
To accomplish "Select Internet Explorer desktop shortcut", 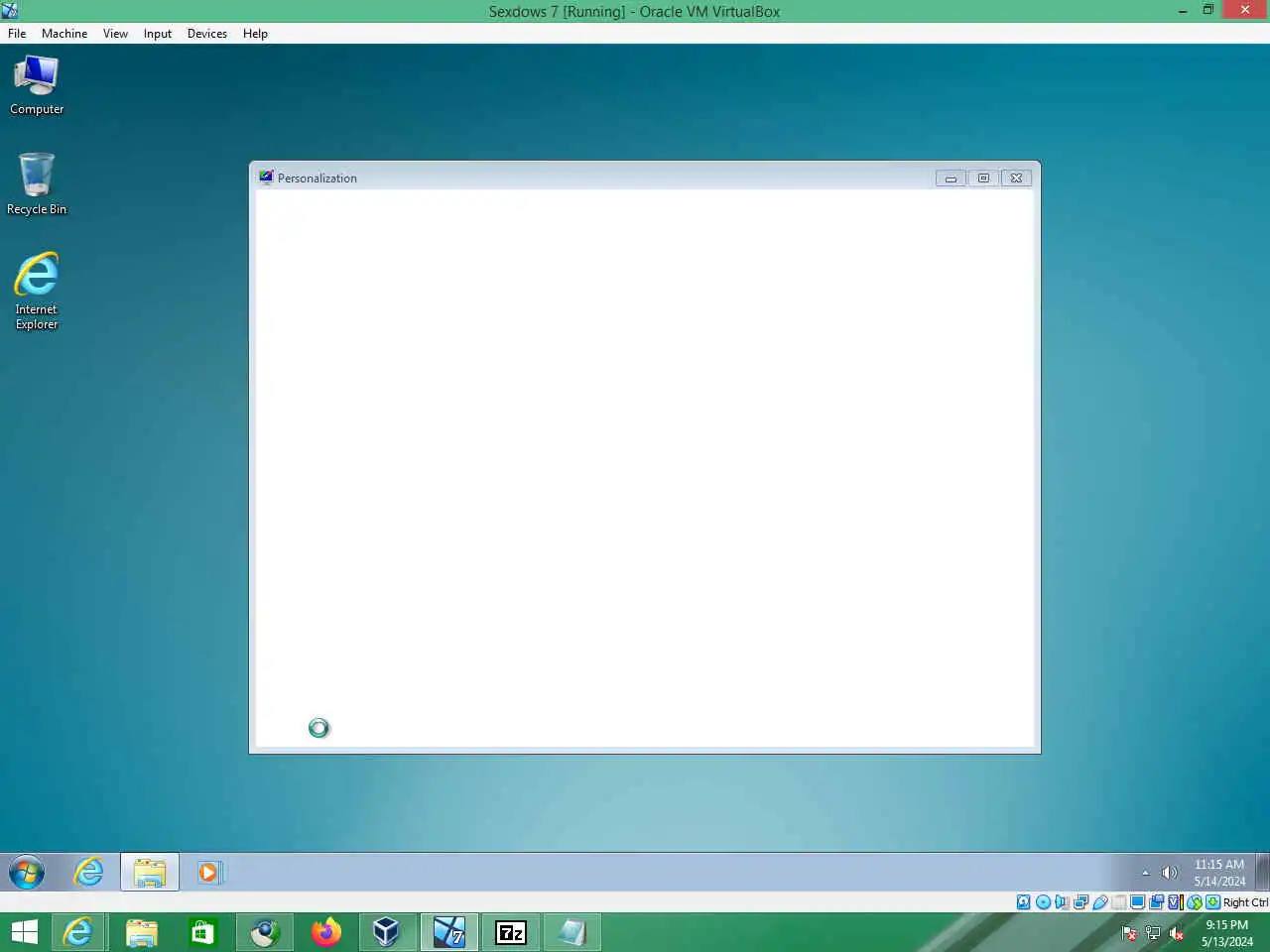I will pos(37,291).
